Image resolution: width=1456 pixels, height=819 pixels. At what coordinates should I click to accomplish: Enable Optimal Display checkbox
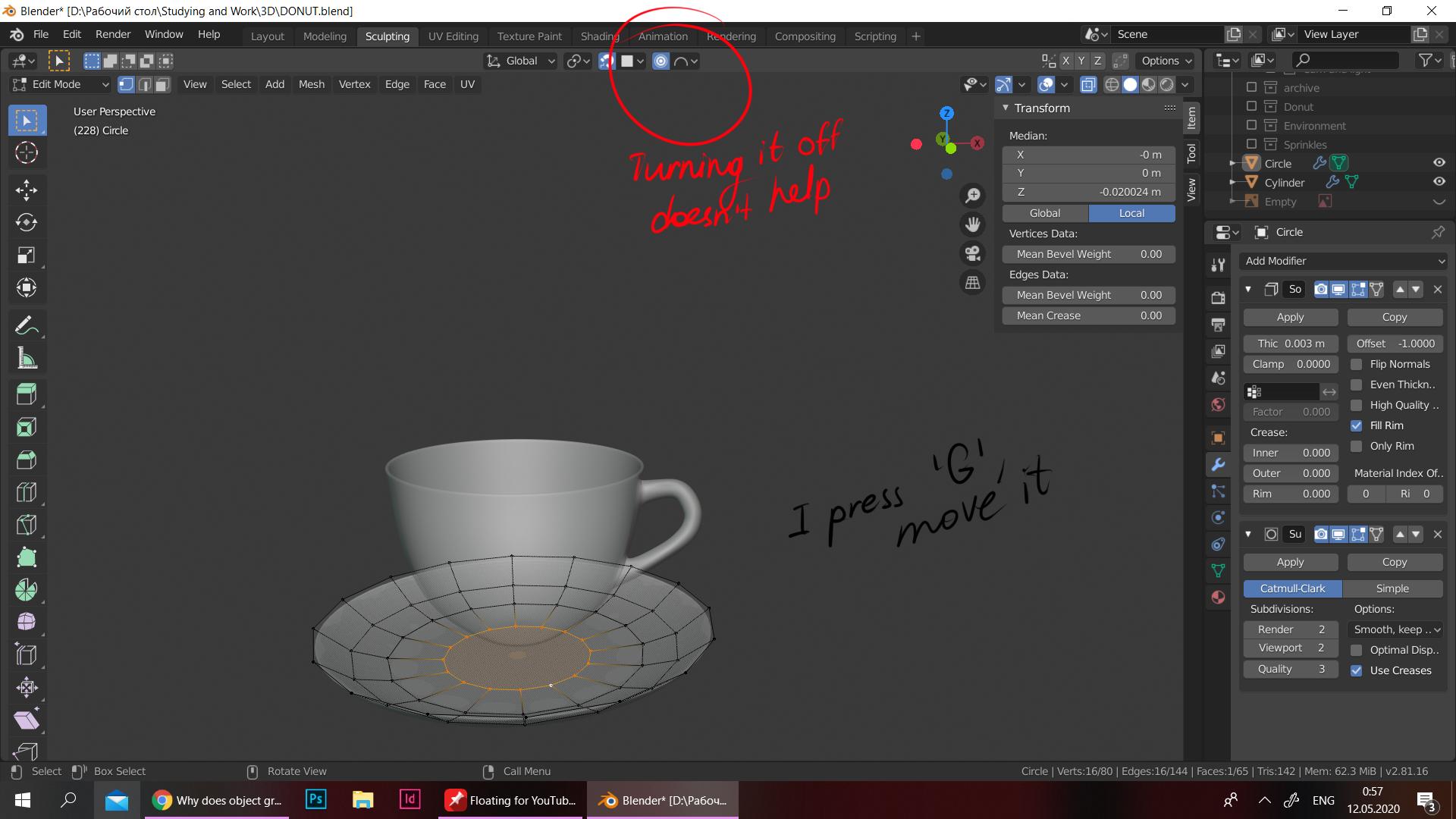[x=1356, y=650]
